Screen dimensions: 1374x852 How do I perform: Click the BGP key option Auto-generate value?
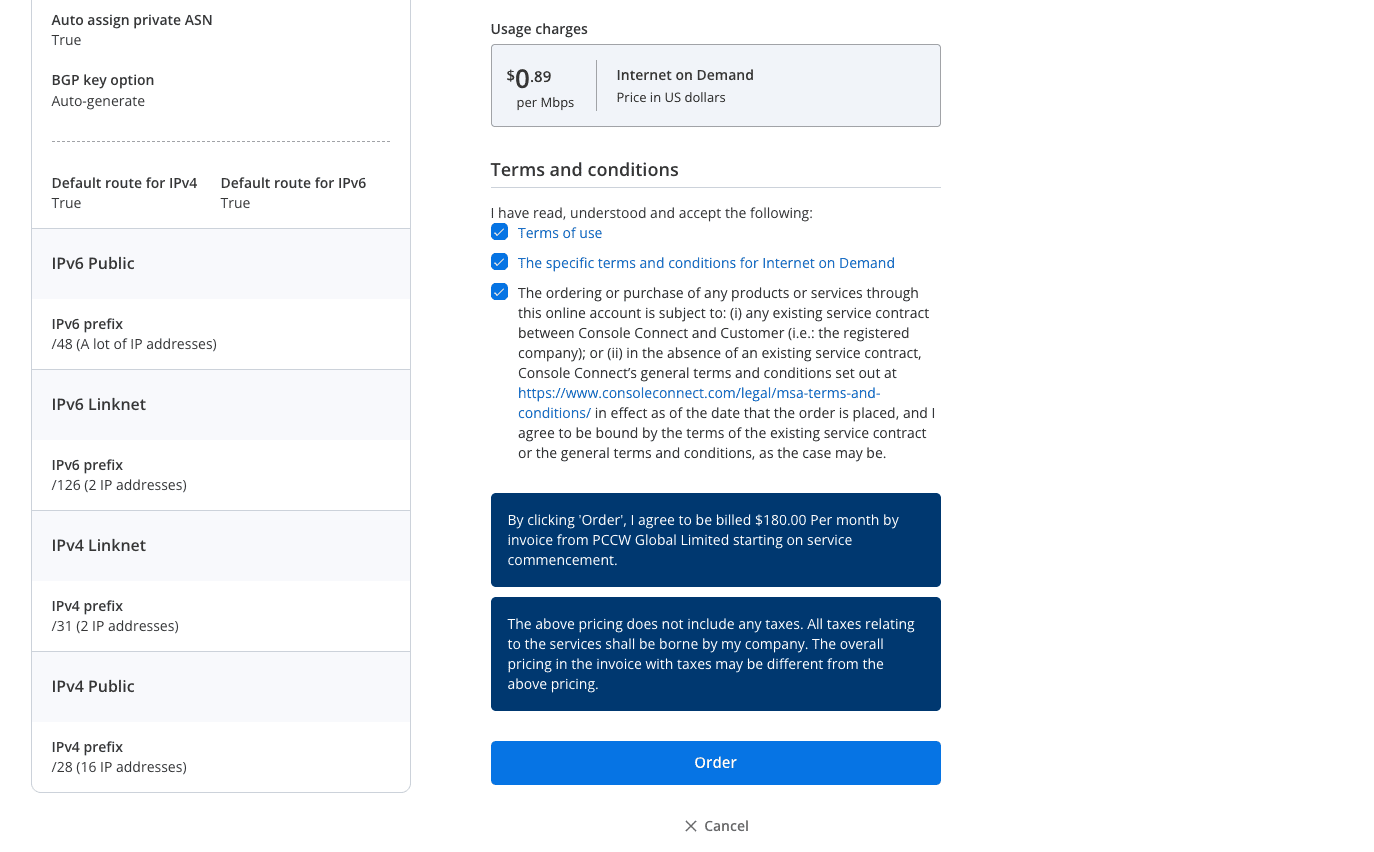pos(98,101)
